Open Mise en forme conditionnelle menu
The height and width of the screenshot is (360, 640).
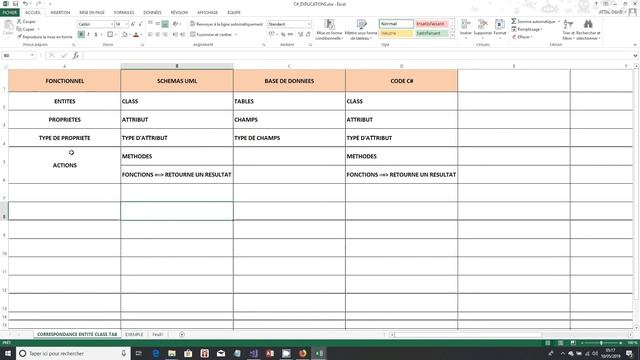tap(329, 29)
